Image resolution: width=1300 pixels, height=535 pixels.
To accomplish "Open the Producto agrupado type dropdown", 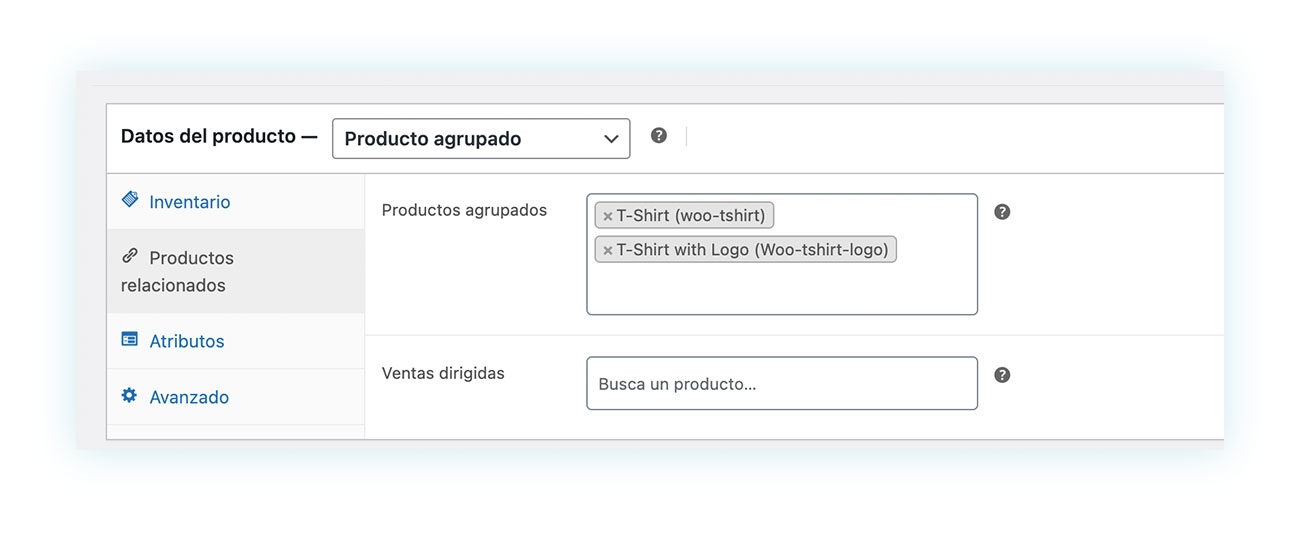I will pyautogui.click(x=481, y=139).
